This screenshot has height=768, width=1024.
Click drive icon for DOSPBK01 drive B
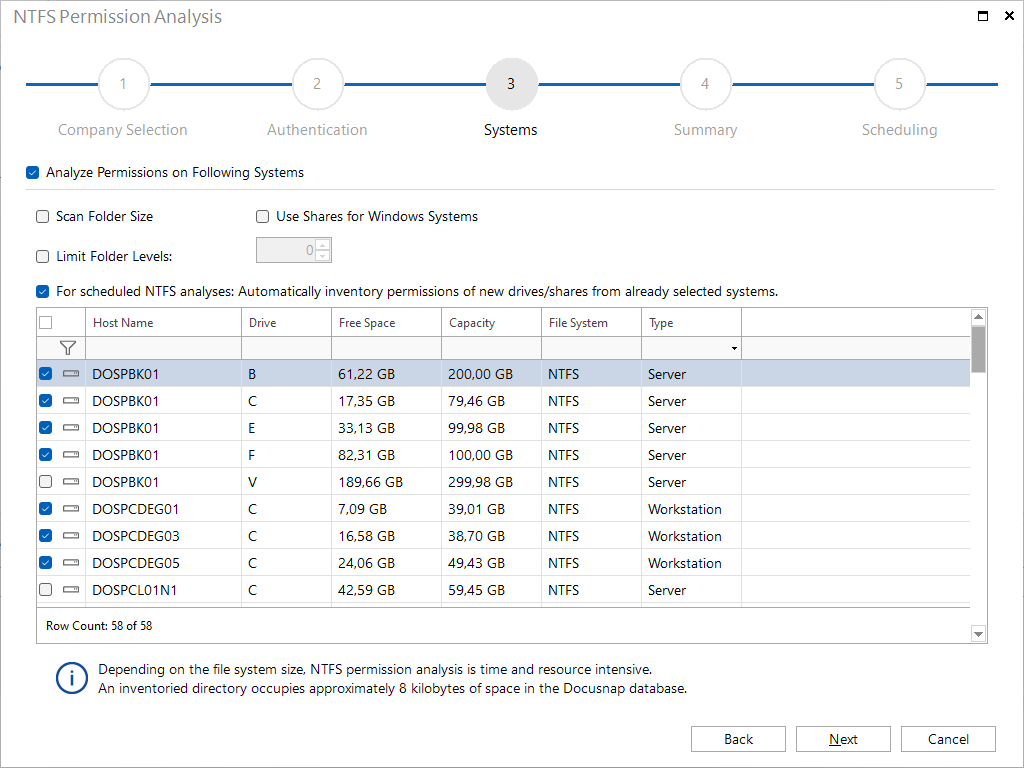(x=71, y=374)
